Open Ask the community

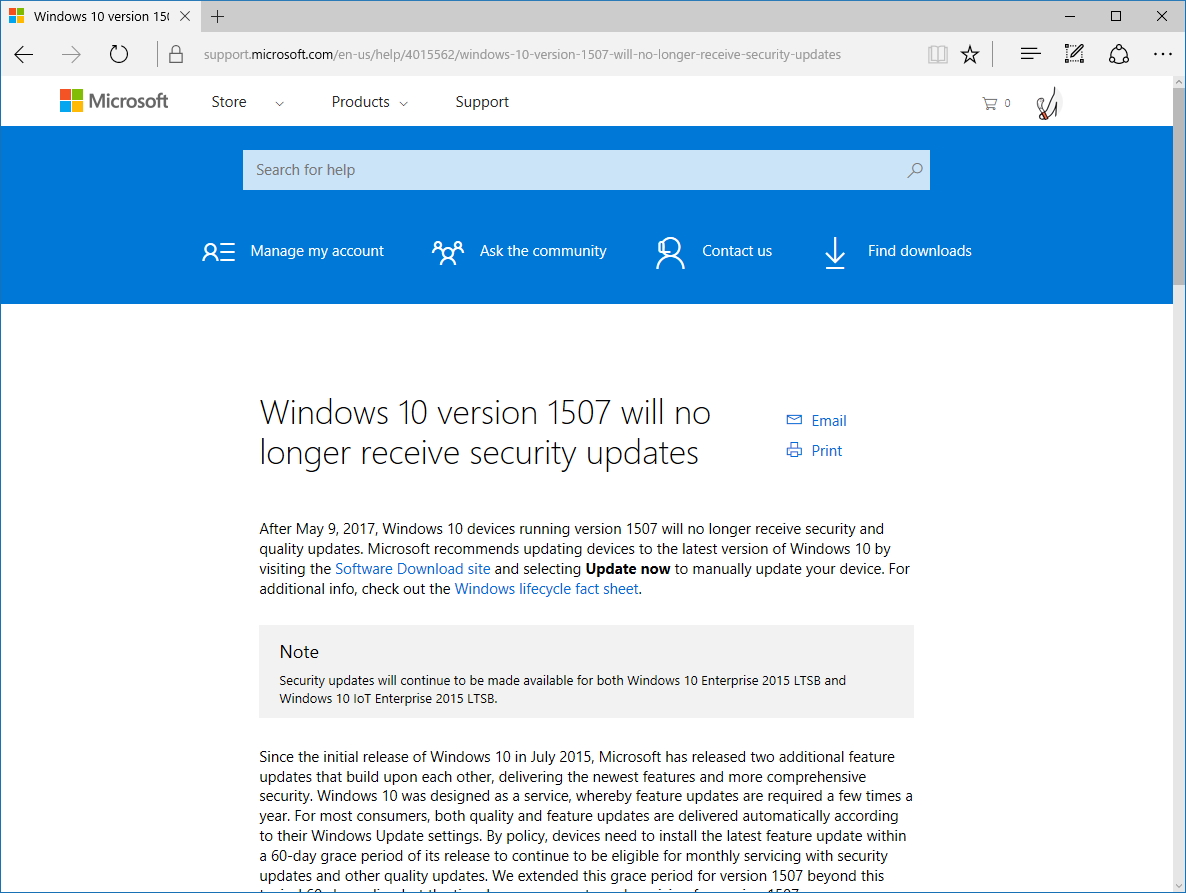coord(543,251)
